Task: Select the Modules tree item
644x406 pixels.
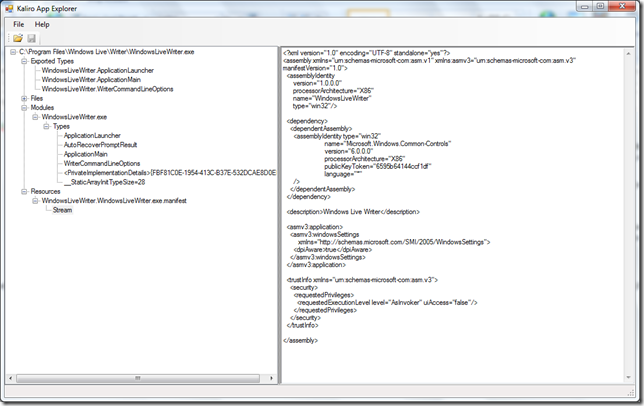Action: 42,108
